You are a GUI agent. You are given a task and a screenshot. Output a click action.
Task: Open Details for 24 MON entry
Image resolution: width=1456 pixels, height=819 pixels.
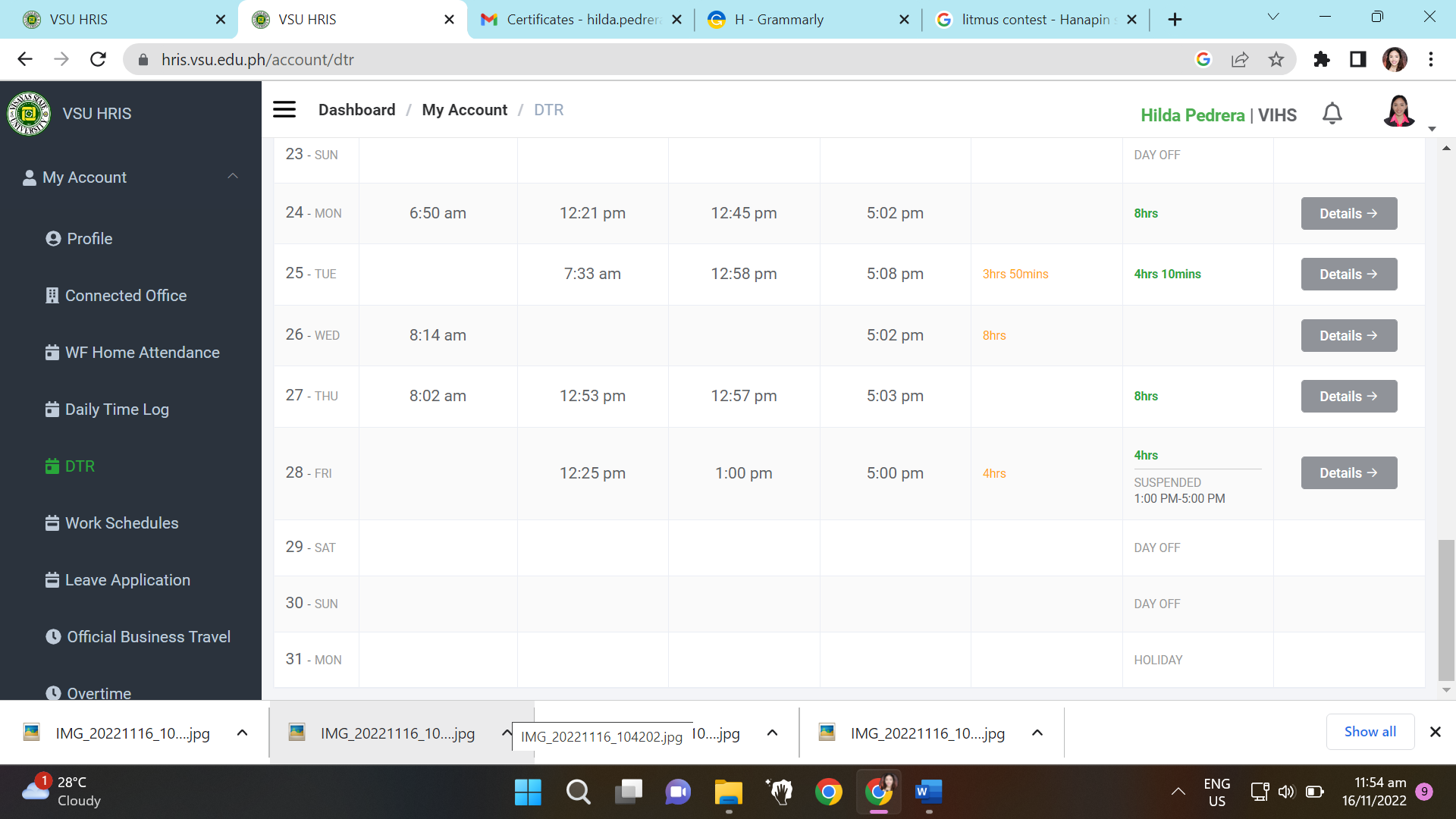tap(1348, 214)
